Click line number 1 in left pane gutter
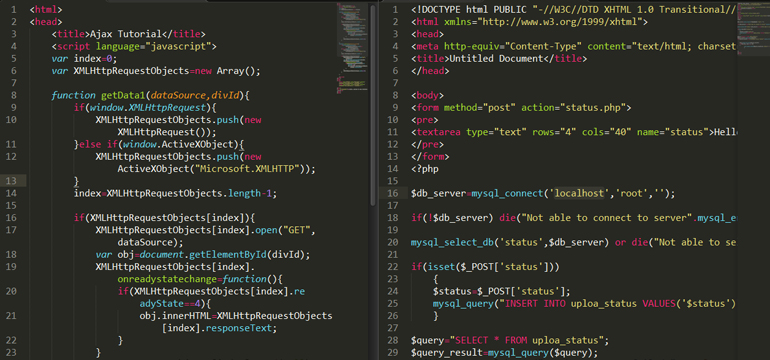 (x=13, y=9)
